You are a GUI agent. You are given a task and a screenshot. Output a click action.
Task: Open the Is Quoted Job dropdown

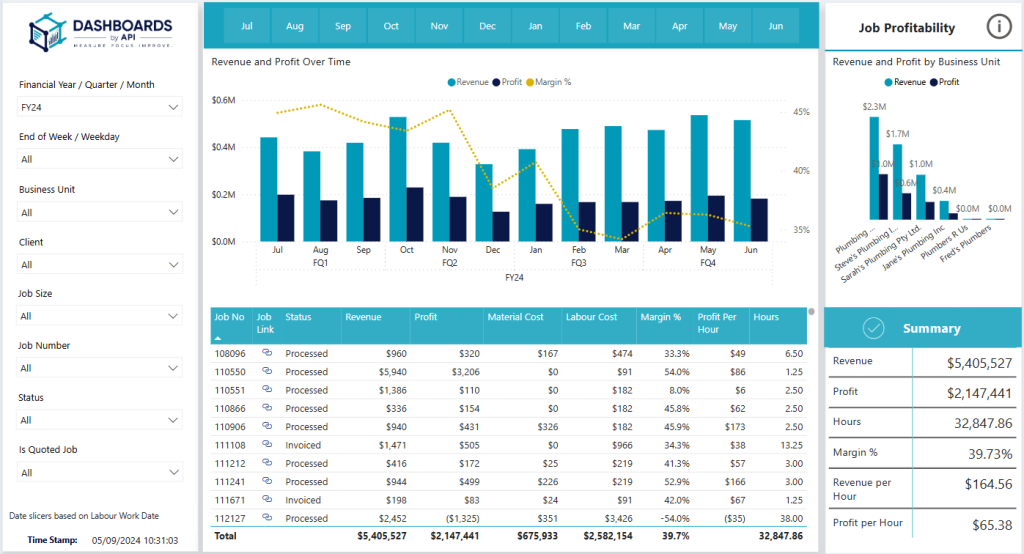[x=100, y=472]
